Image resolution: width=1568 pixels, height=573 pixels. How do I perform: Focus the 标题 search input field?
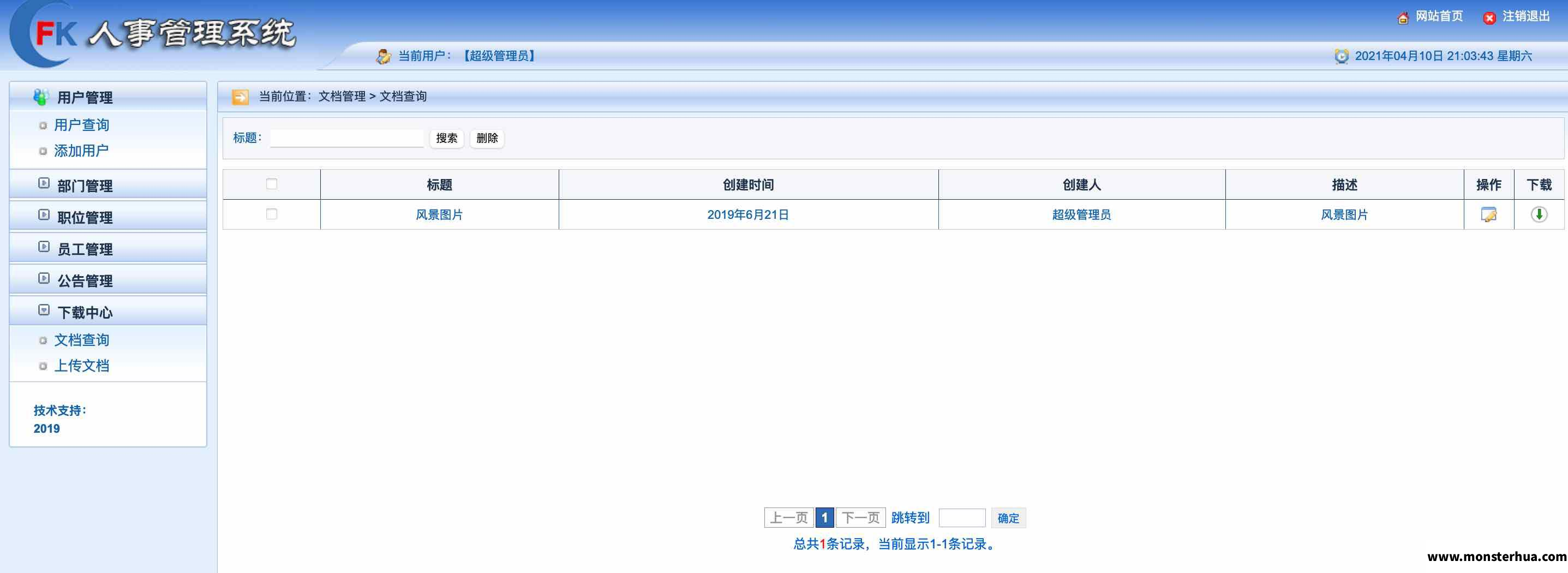point(347,138)
